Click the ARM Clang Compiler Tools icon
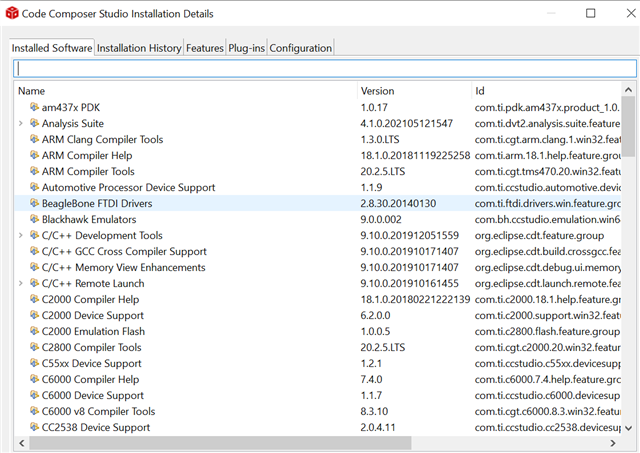Image resolution: width=640 pixels, height=453 pixels. (34, 139)
